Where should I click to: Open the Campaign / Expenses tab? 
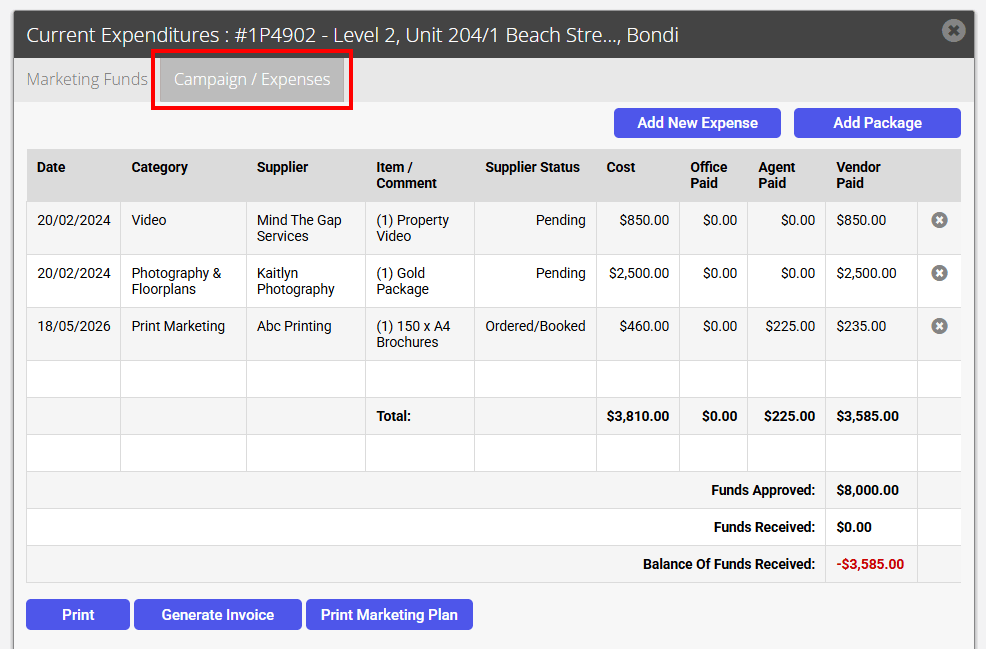[252, 79]
